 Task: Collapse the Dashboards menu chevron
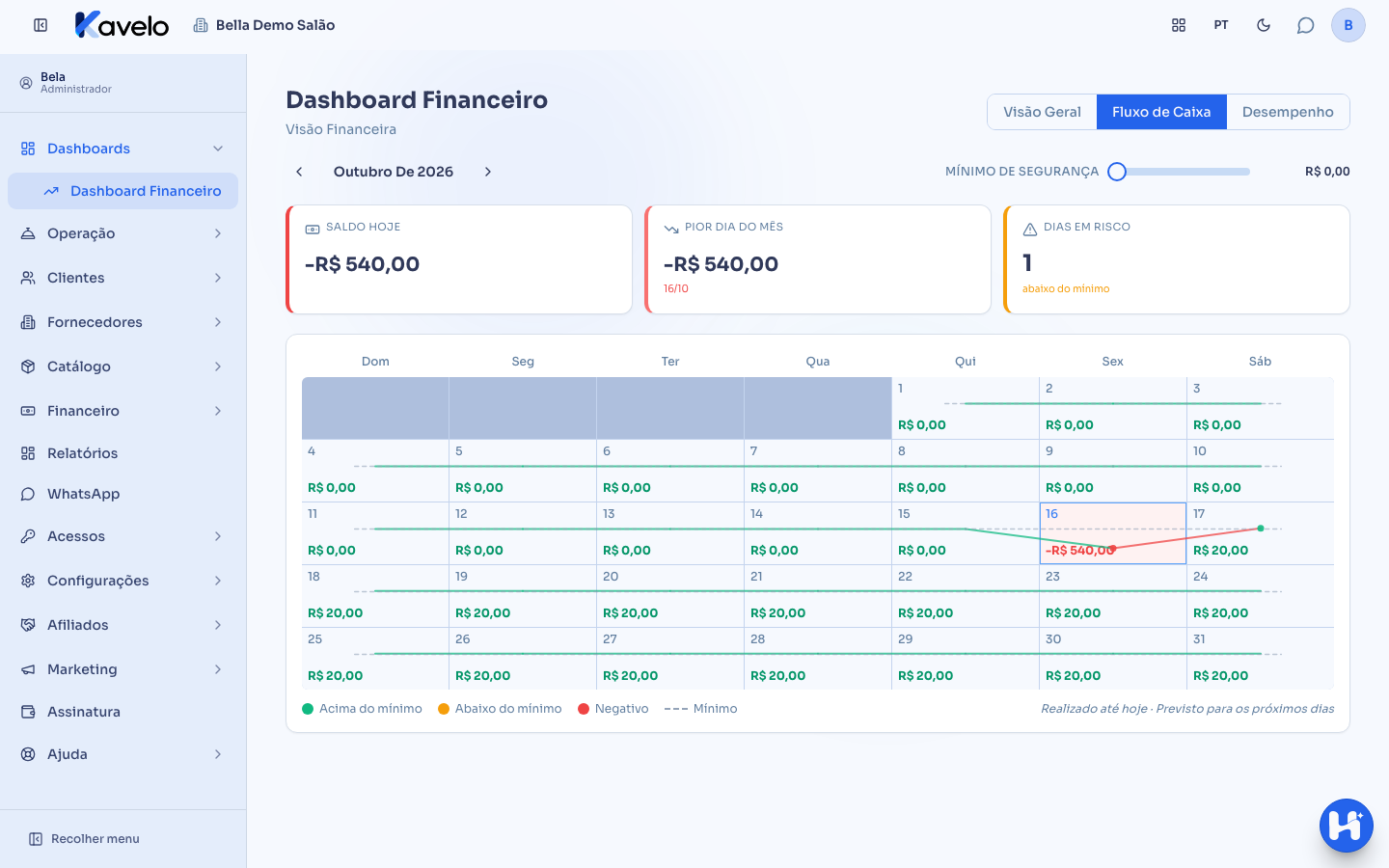tap(218, 149)
